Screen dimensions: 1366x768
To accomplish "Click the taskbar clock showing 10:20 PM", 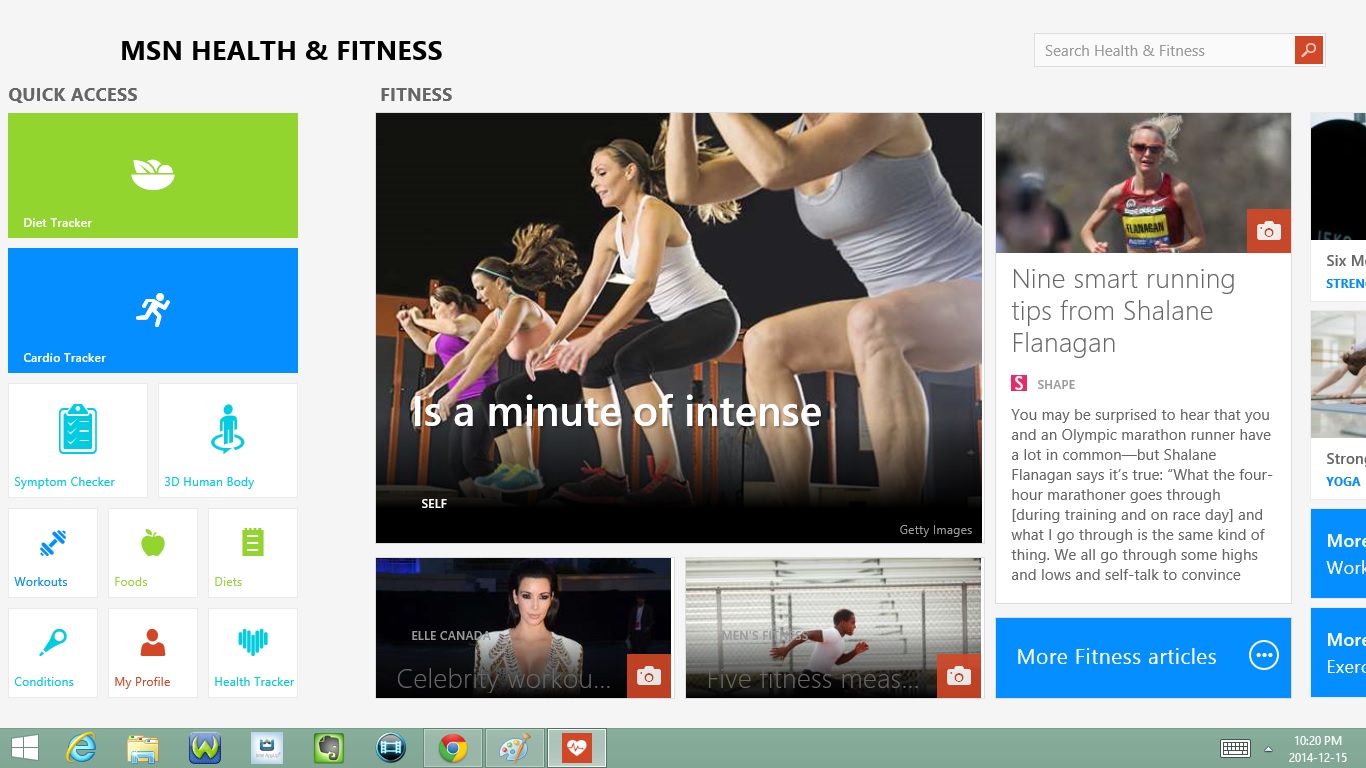I will click(1317, 748).
